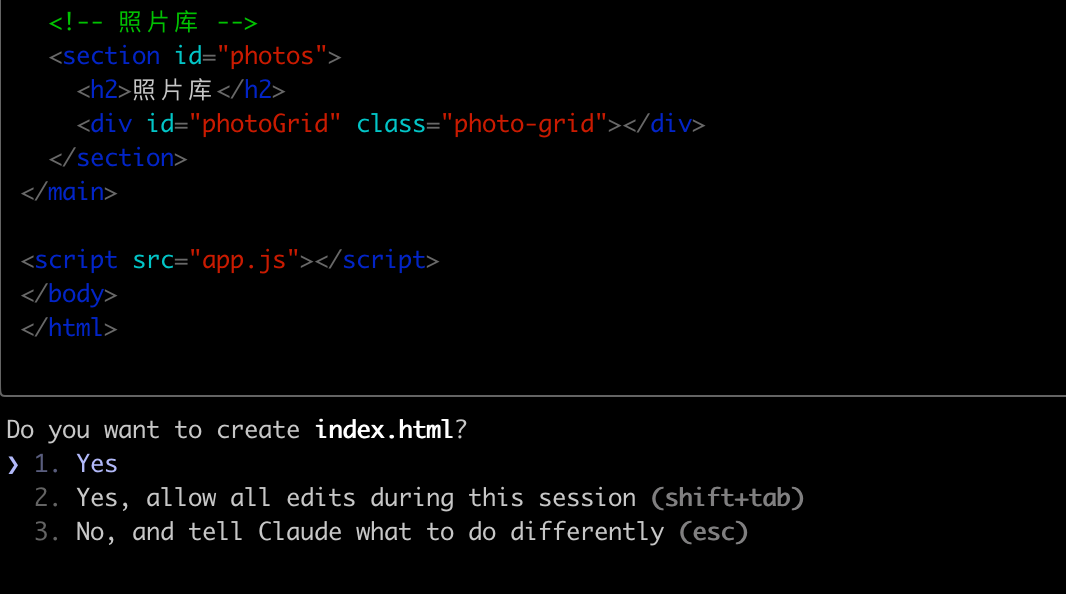Click the opening section tag name
The height and width of the screenshot is (594, 1066).
click(x=111, y=56)
